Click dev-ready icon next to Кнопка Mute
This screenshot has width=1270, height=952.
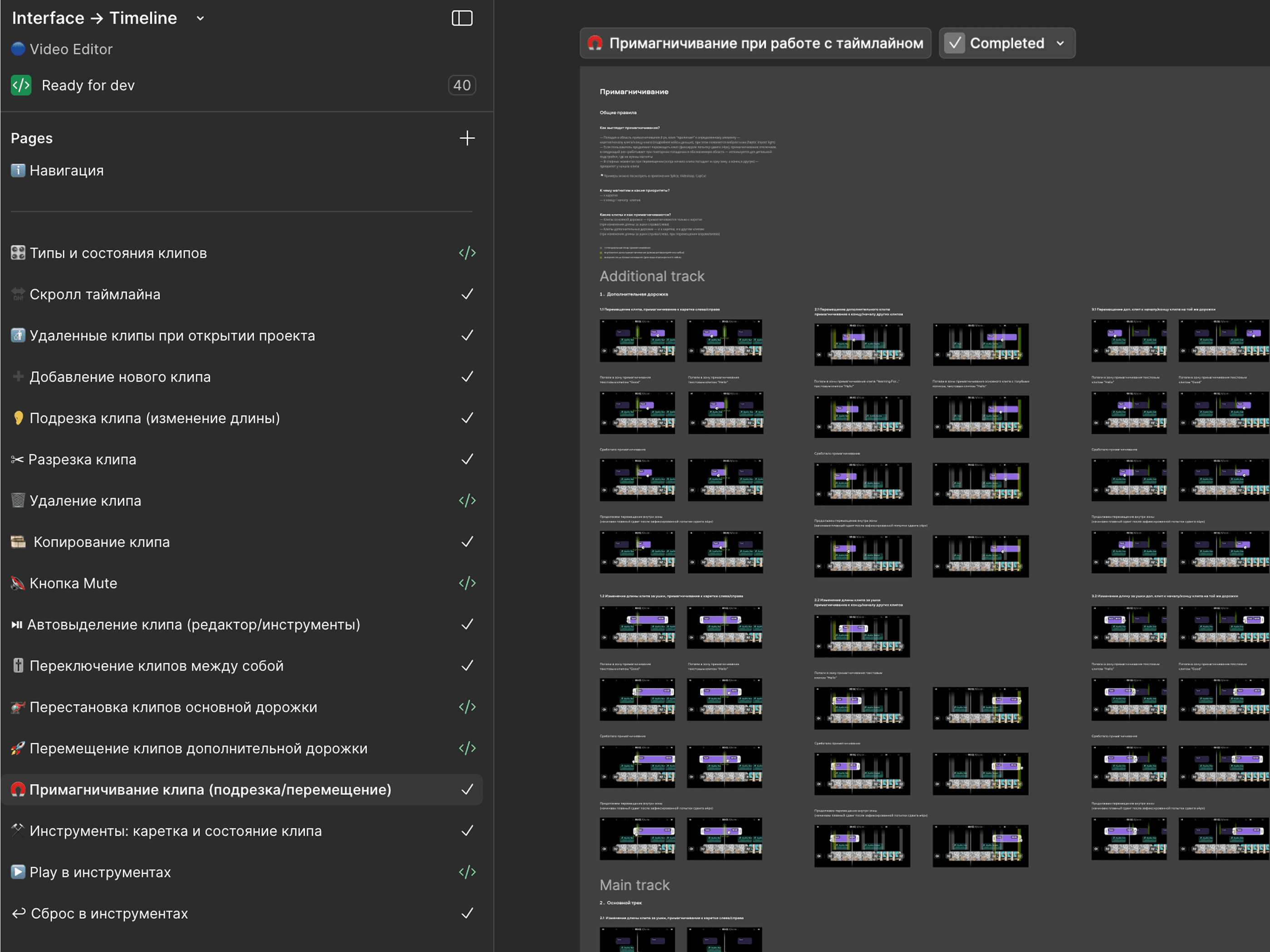467,583
